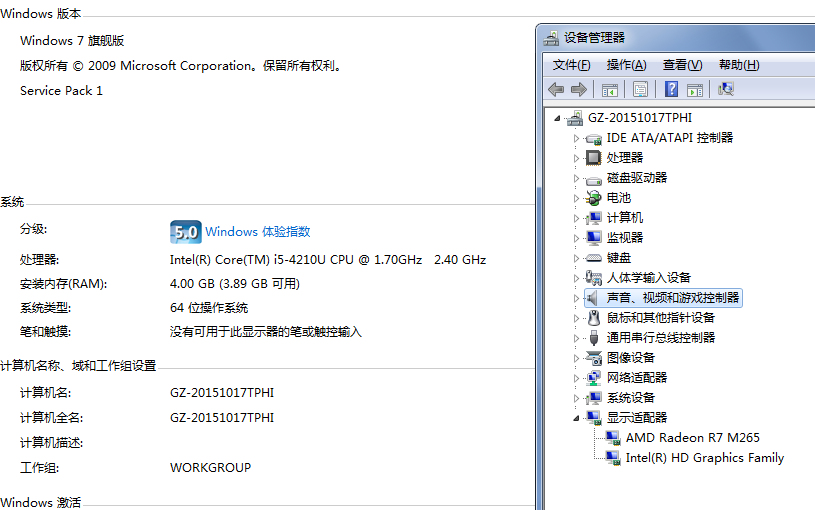The height and width of the screenshot is (510, 815).
Task: Click the 处理器 chip icon
Action: pos(593,158)
